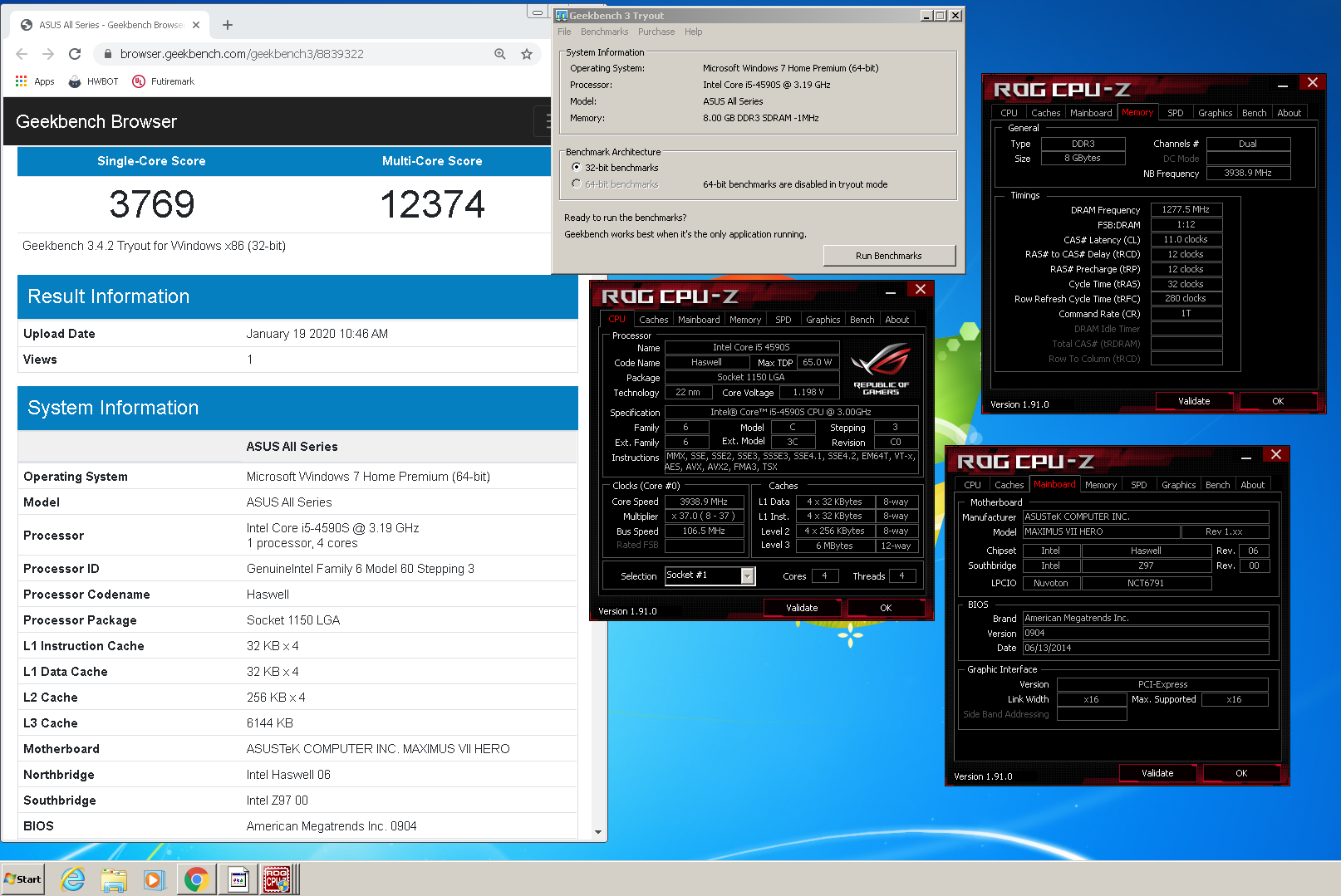
Task: Click the site lock icon
Action: coord(107,54)
